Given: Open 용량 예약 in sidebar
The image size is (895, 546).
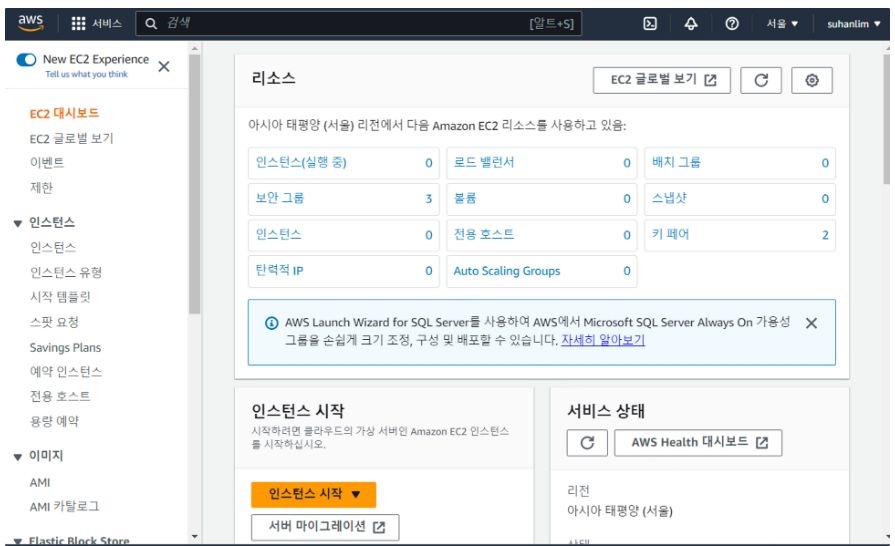Looking at the screenshot, I should (54, 421).
